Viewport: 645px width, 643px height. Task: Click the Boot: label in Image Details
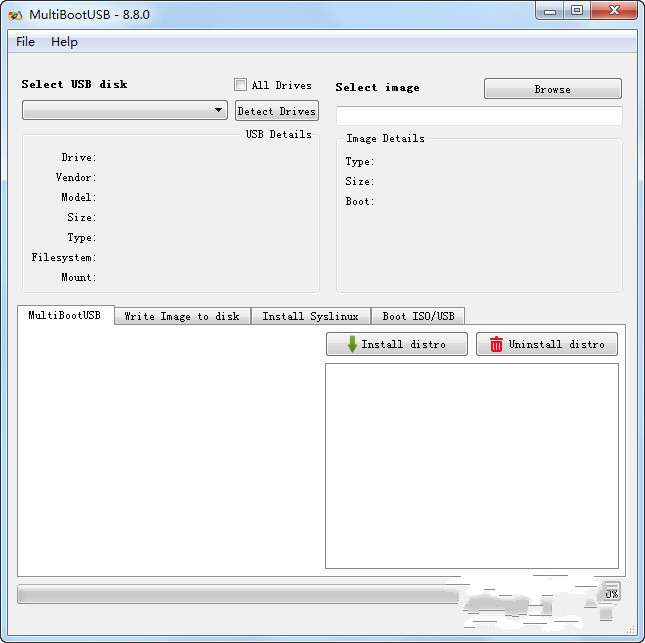point(360,202)
